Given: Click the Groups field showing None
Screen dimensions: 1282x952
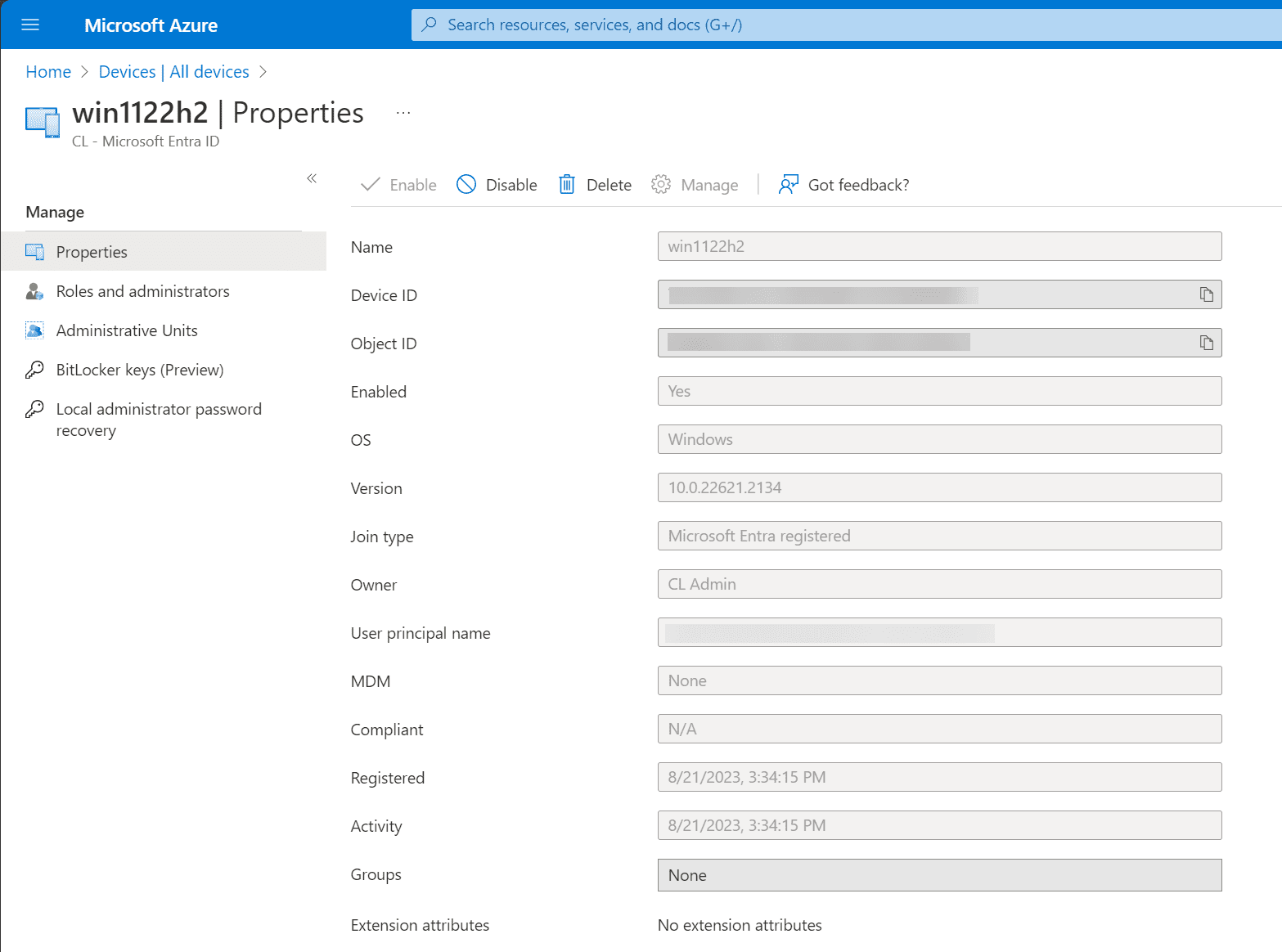Looking at the screenshot, I should click(x=939, y=875).
